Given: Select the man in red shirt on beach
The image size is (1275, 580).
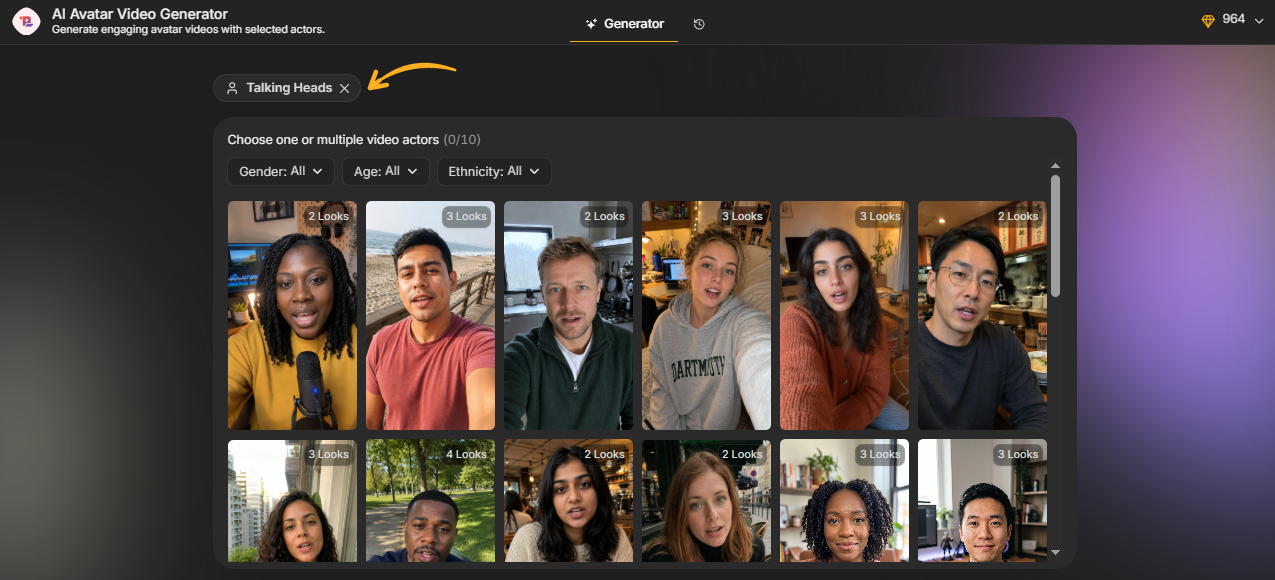Looking at the screenshot, I should pyautogui.click(x=430, y=315).
